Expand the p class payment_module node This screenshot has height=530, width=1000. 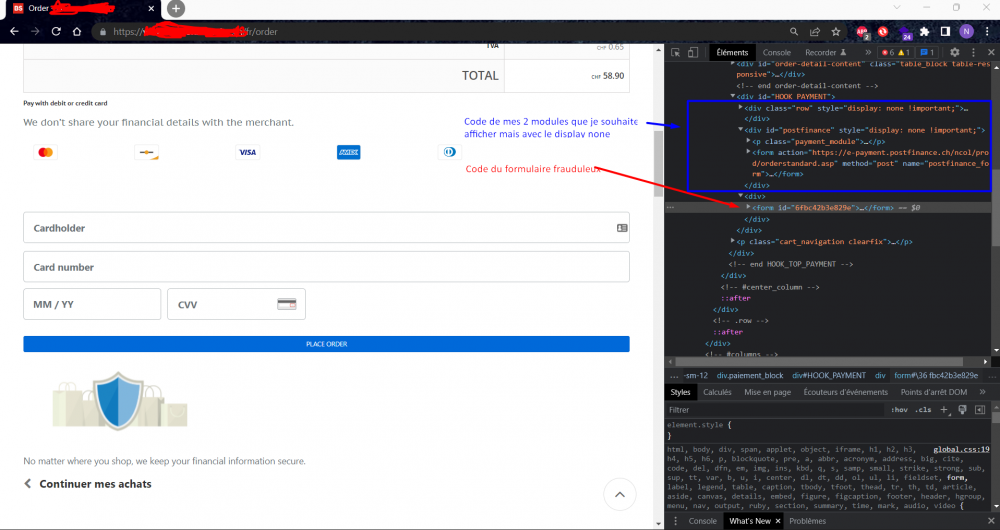[x=748, y=141]
